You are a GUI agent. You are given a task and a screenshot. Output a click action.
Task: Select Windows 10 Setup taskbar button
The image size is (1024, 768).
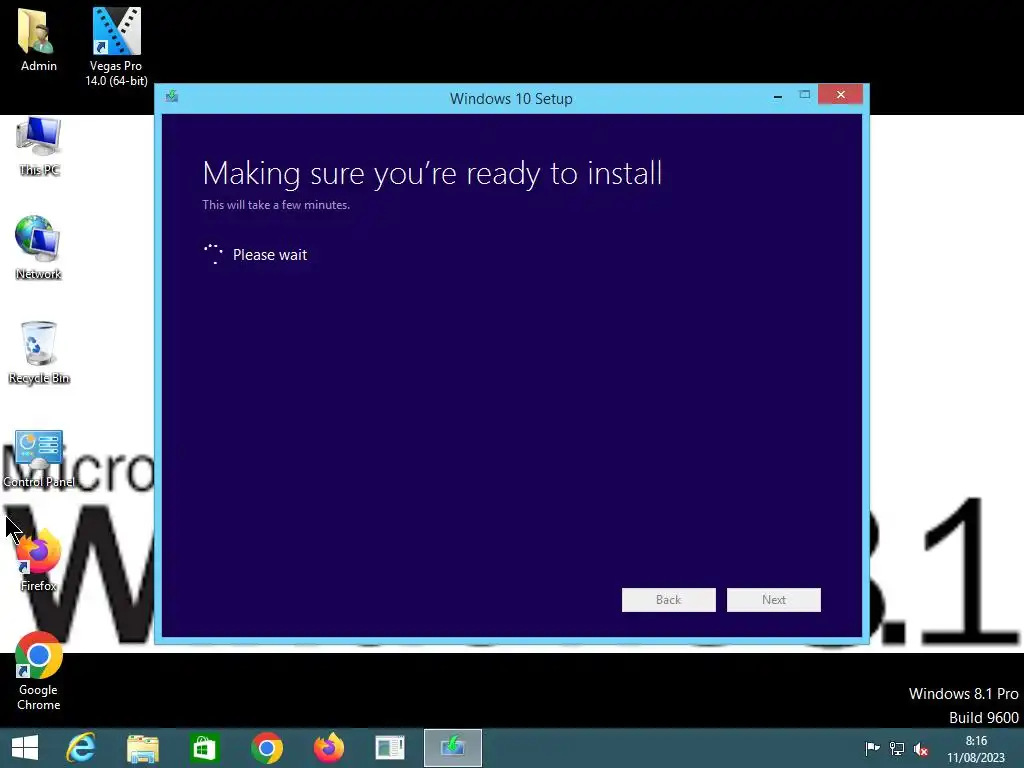coord(453,748)
